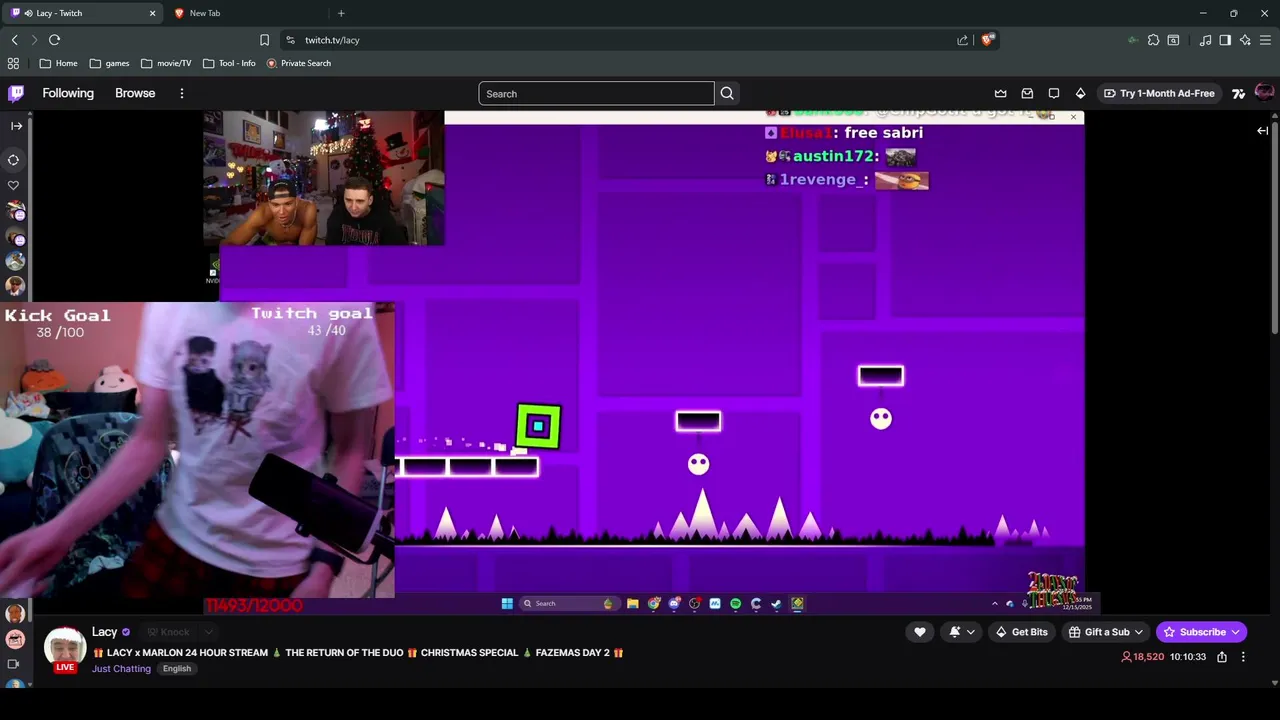Click the 18,520 viewer count

pyautogui.click(x=1142, y=657)
